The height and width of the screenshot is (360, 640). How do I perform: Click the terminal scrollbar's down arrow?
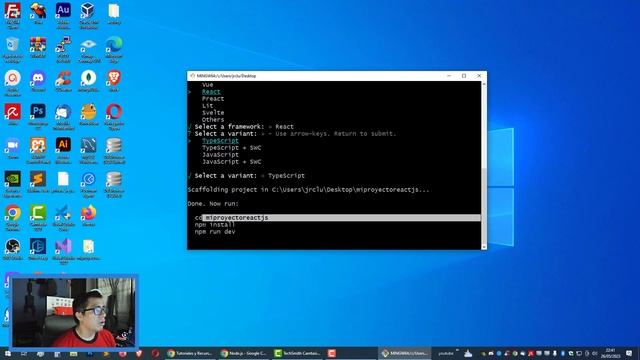point(484,247)
